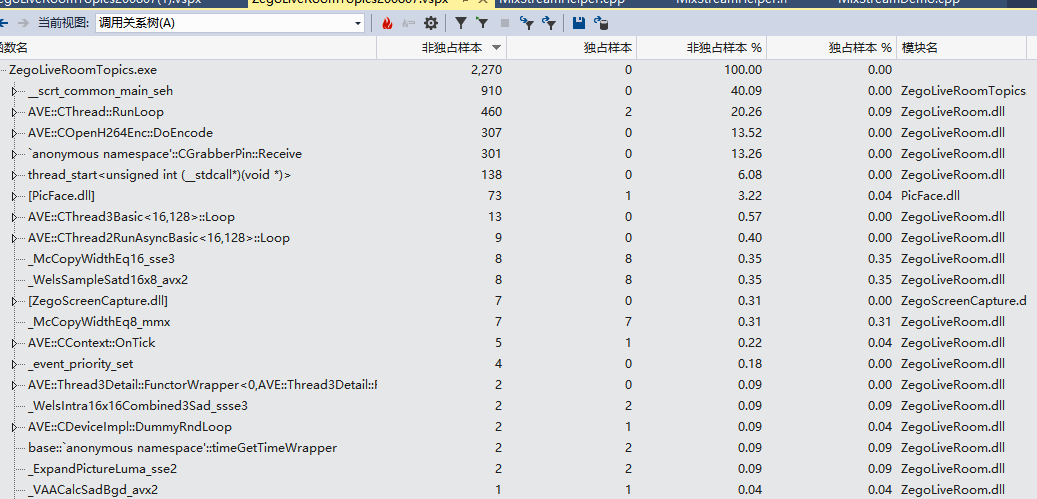Click the grayed hot path expand icon
Viewport: 1037px width, 499px height.
(409, 24)
